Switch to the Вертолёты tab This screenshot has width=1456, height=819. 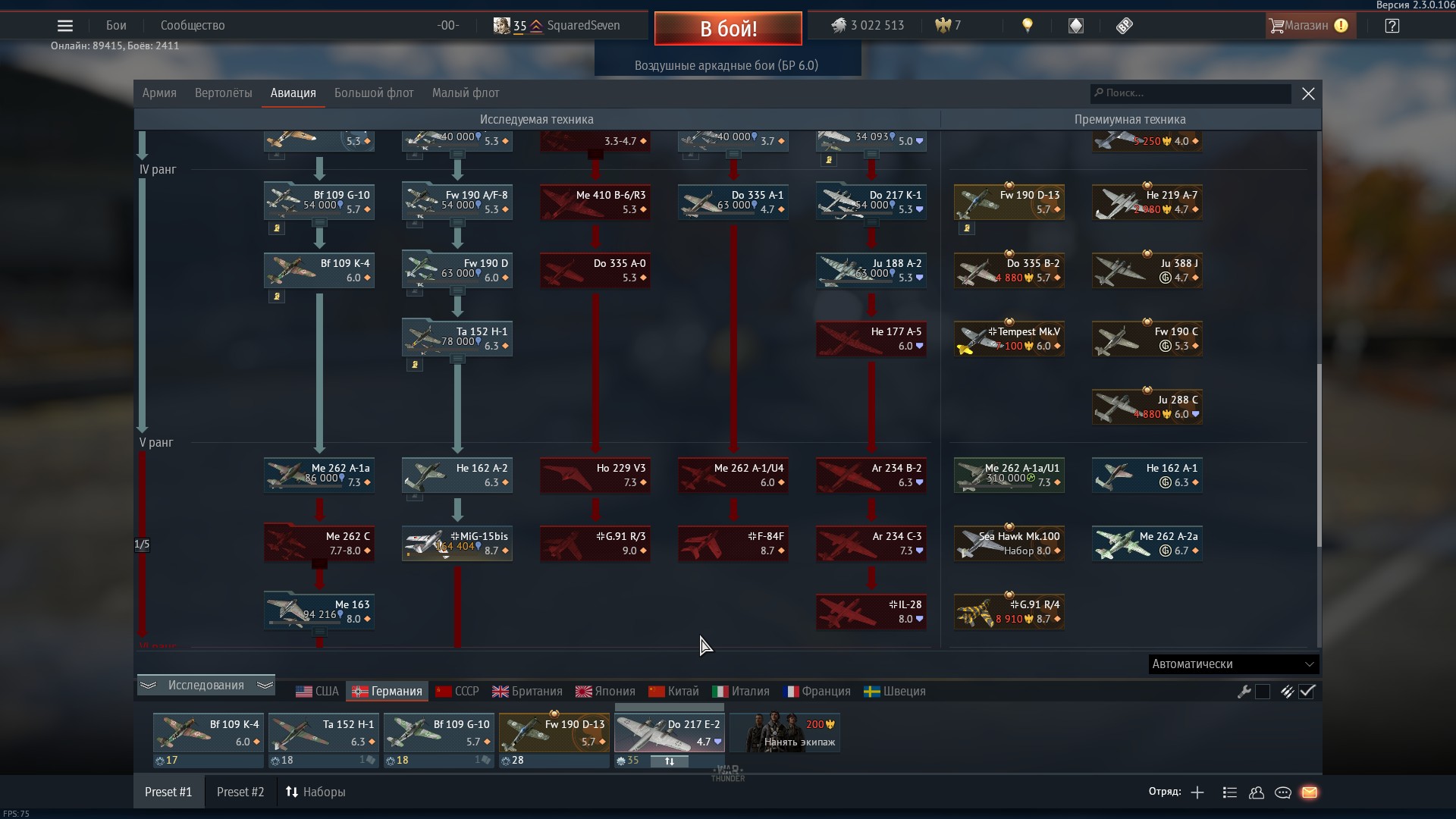coord(224,93)
